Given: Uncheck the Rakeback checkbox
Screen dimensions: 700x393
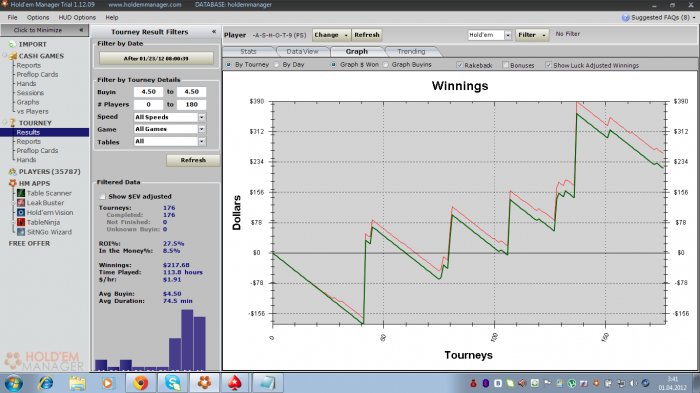Looking at the screenshot, I should click(x=460, y=65).
